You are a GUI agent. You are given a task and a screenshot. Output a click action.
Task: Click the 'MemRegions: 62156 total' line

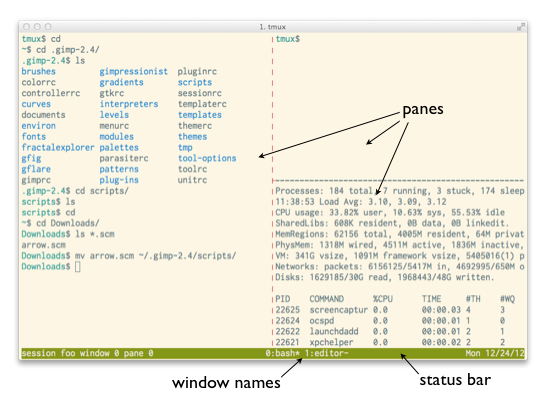pyautogui.click(x=400, y=234)
